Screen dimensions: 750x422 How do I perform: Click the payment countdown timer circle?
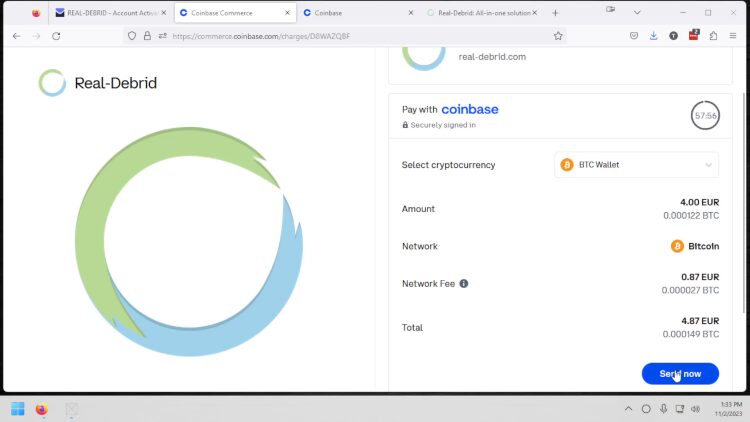click(705, 115)
